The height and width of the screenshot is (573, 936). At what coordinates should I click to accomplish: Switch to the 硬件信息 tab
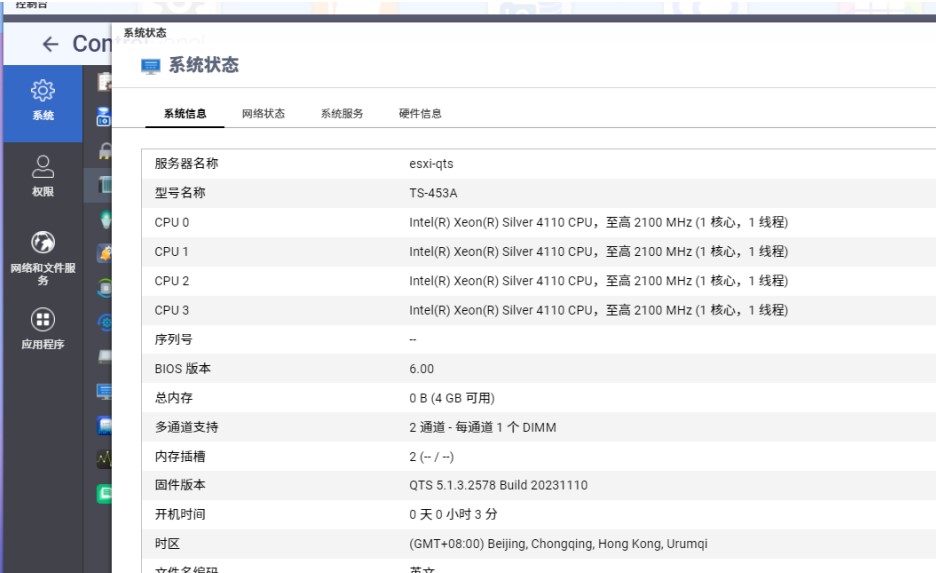pos(420,113)
